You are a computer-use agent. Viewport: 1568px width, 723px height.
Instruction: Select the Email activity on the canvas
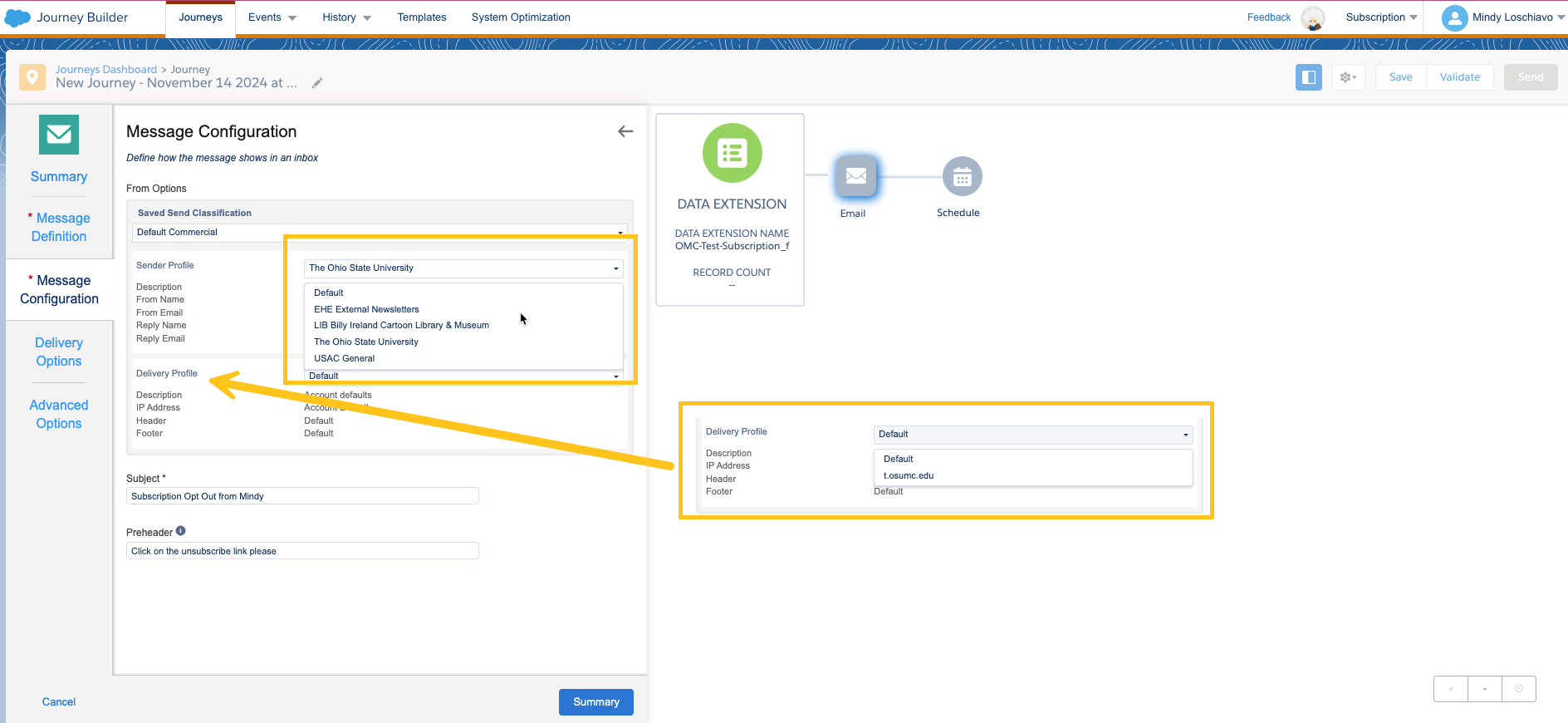[855, 176]
